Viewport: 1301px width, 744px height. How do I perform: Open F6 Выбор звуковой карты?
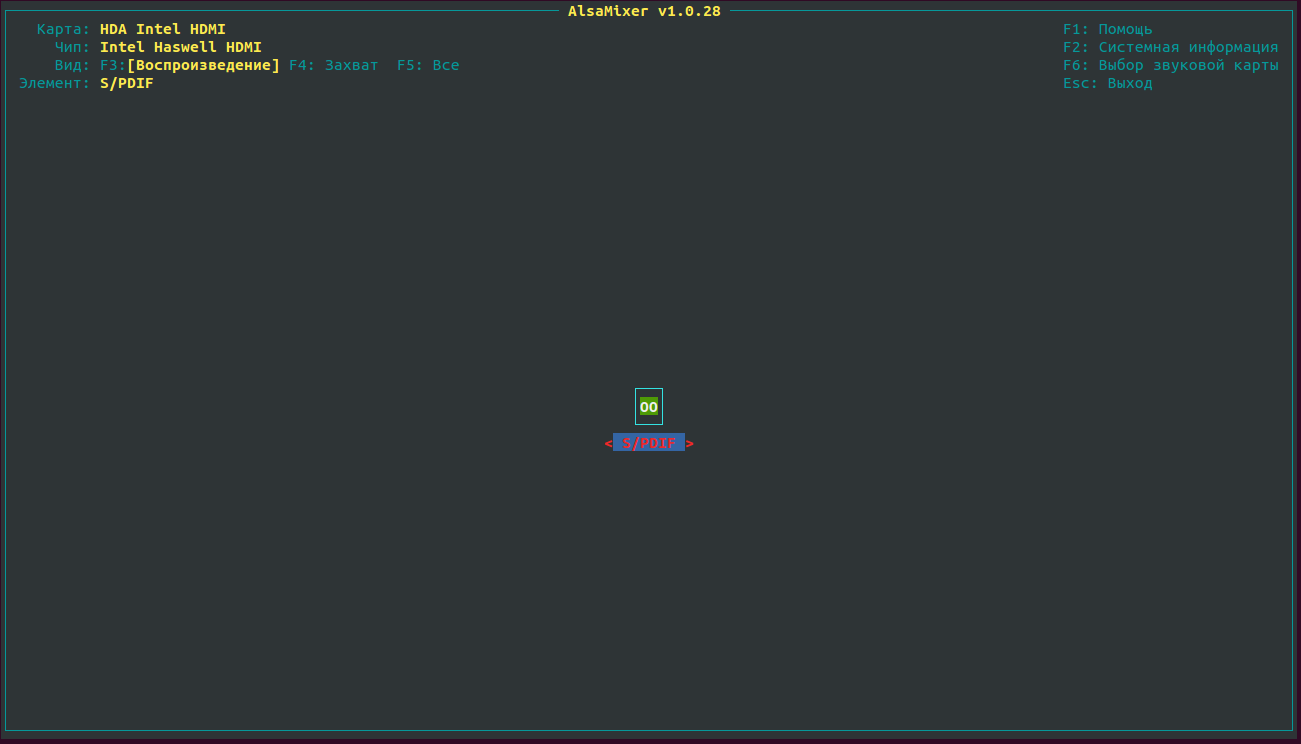[1171, 65]
